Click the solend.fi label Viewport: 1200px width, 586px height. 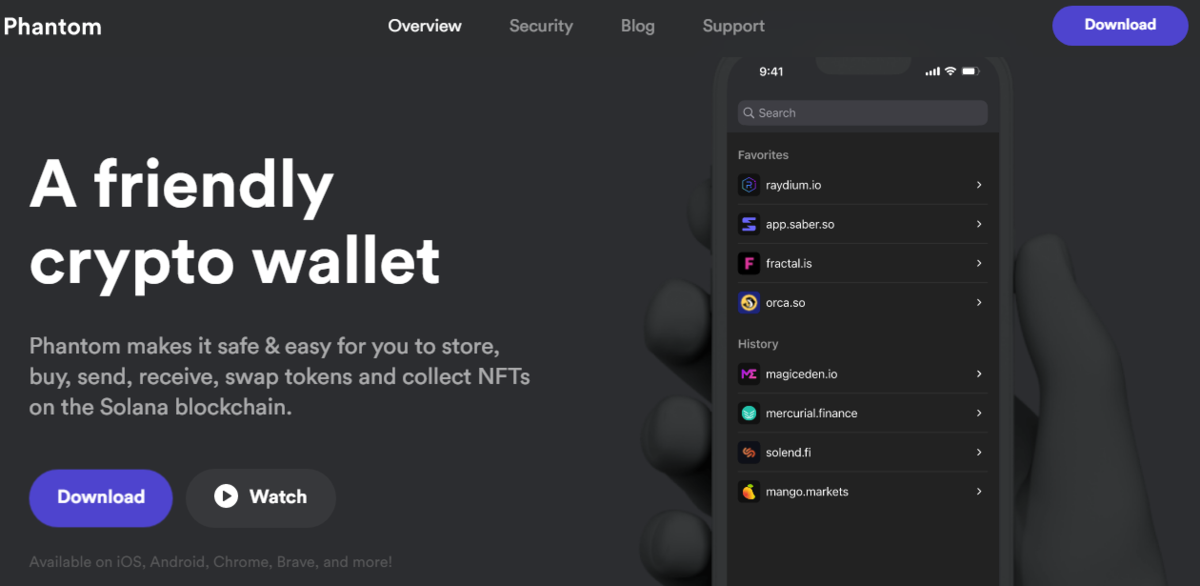789,452
